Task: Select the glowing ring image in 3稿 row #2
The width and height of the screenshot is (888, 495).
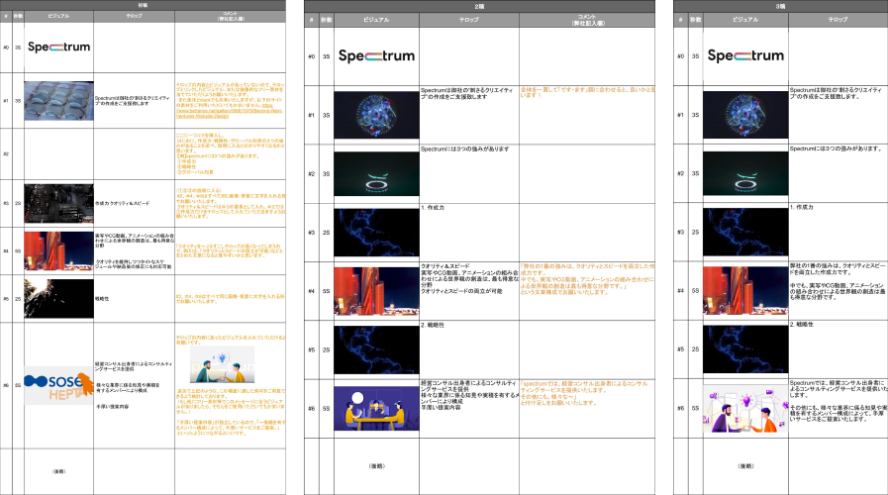Action: coord(746,173)
